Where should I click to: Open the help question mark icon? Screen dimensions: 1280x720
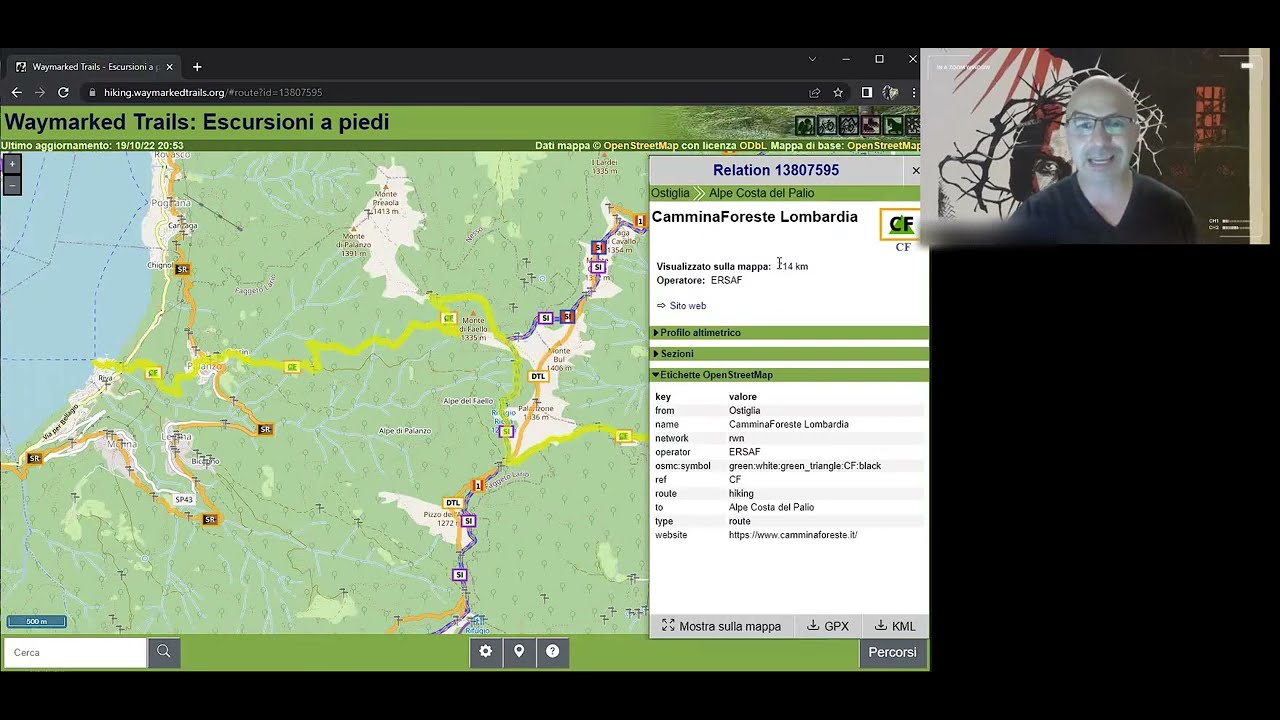coord(552,651)
